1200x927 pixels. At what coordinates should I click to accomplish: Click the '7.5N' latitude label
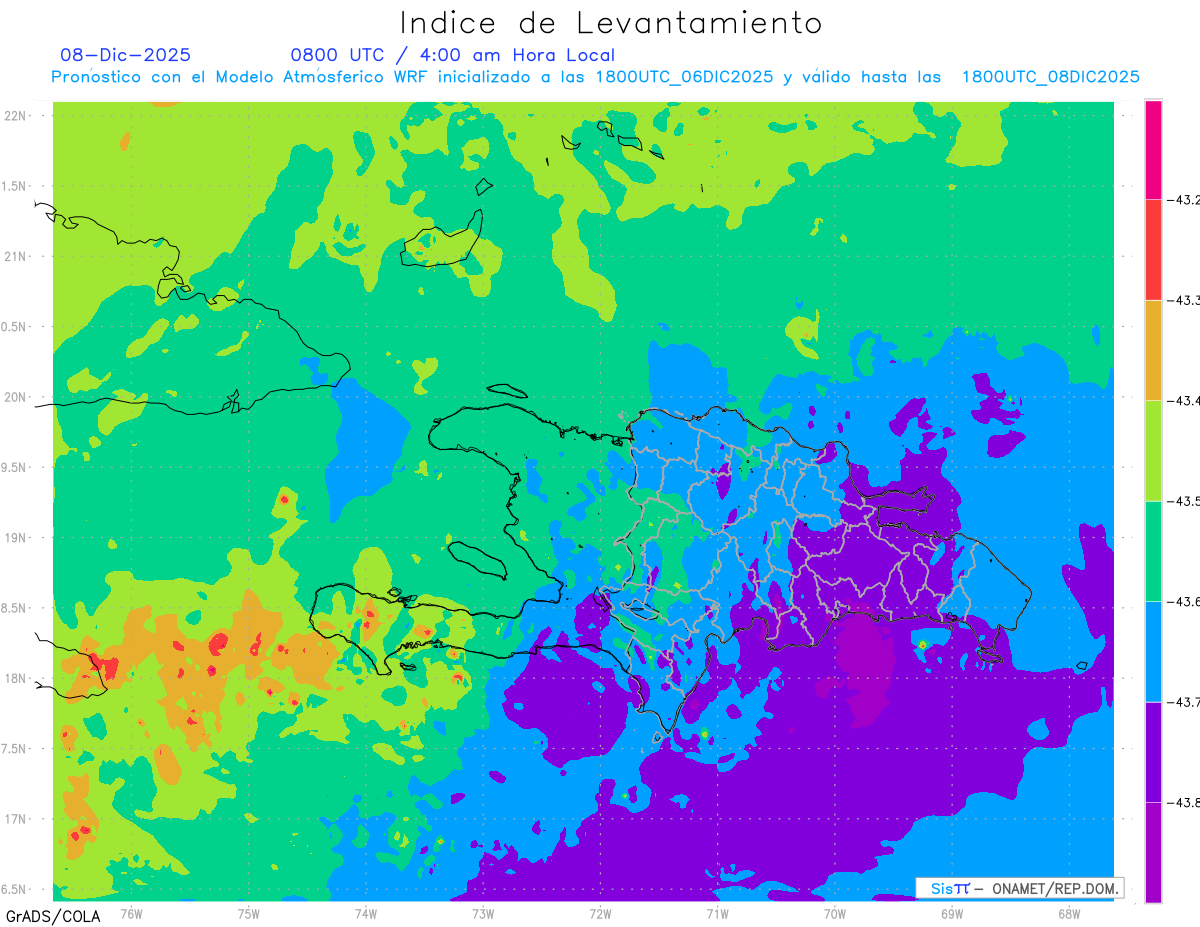15,749
